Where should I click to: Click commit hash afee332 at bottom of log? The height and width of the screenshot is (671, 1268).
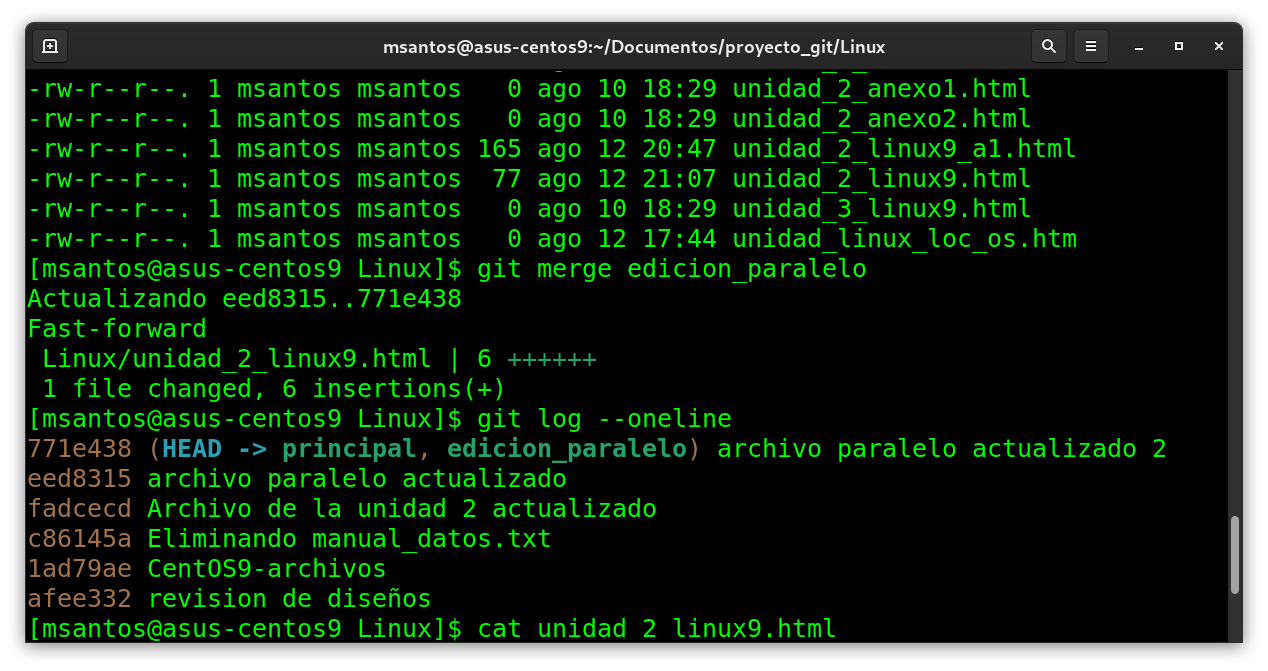point(79,599)
